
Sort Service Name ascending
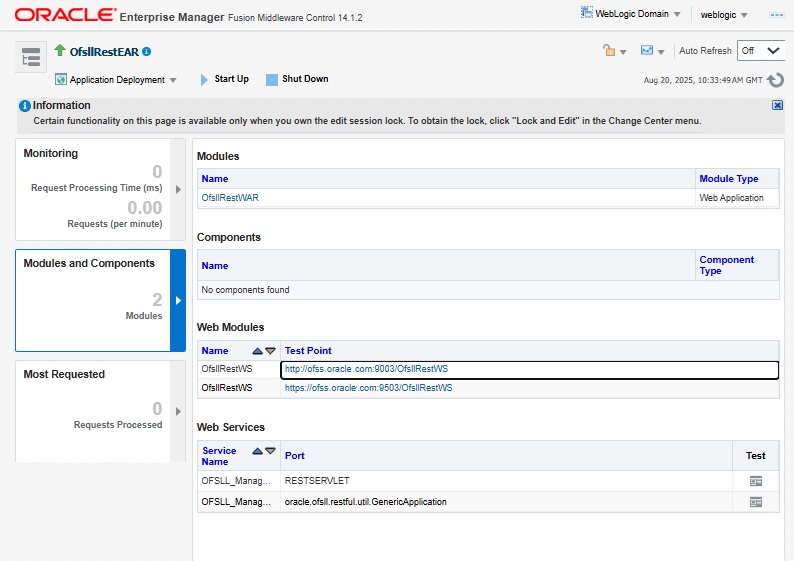coord(257,451)
